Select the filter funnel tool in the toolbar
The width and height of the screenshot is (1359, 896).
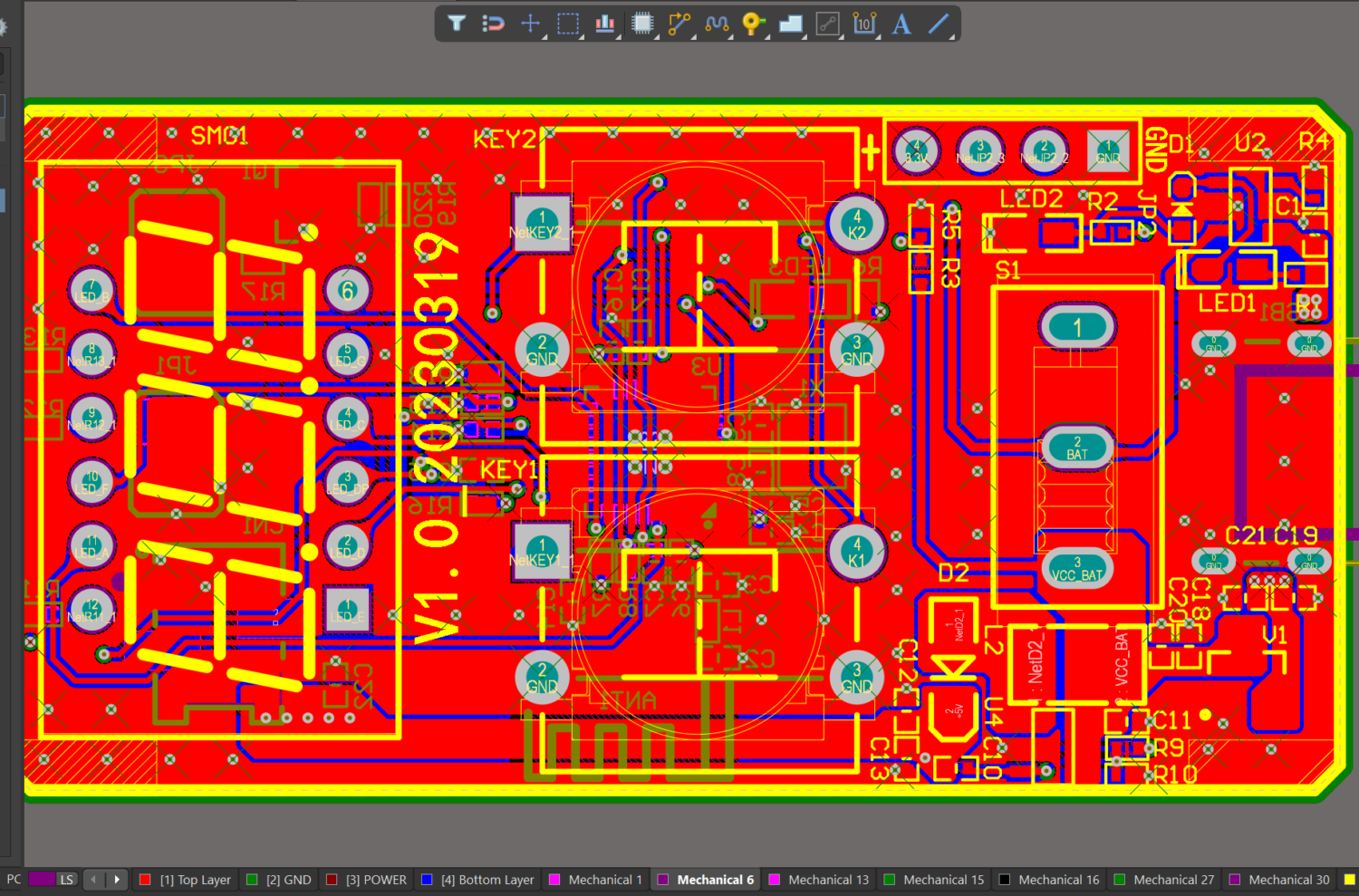click(x=456, y=24)
